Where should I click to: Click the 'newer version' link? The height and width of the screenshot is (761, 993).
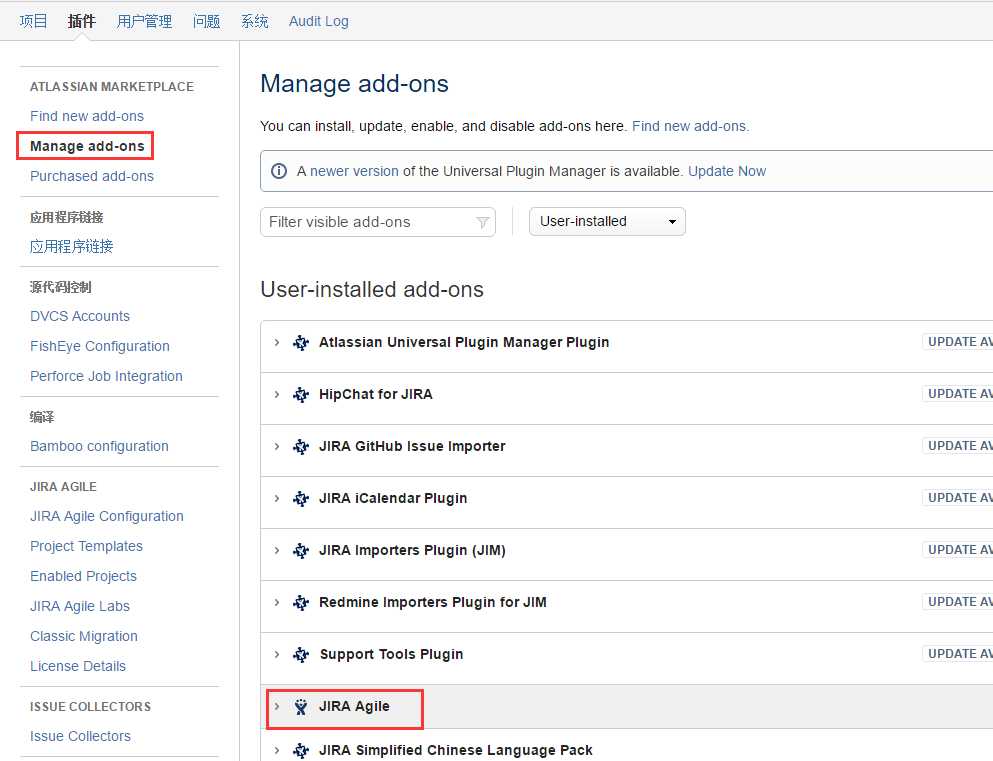coord(354,171)
